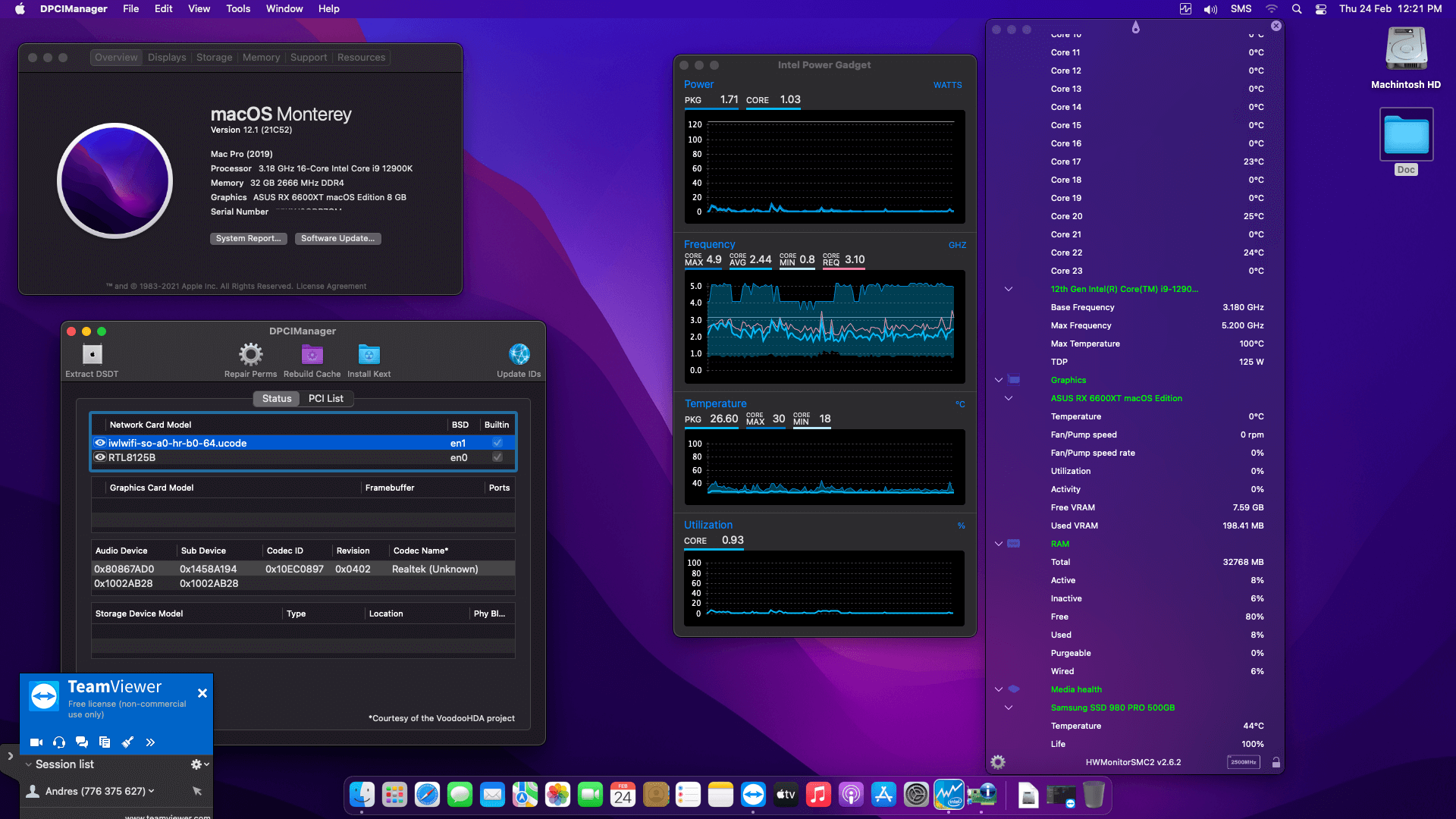Open Launchpad from the Dock

click(394, 795)
